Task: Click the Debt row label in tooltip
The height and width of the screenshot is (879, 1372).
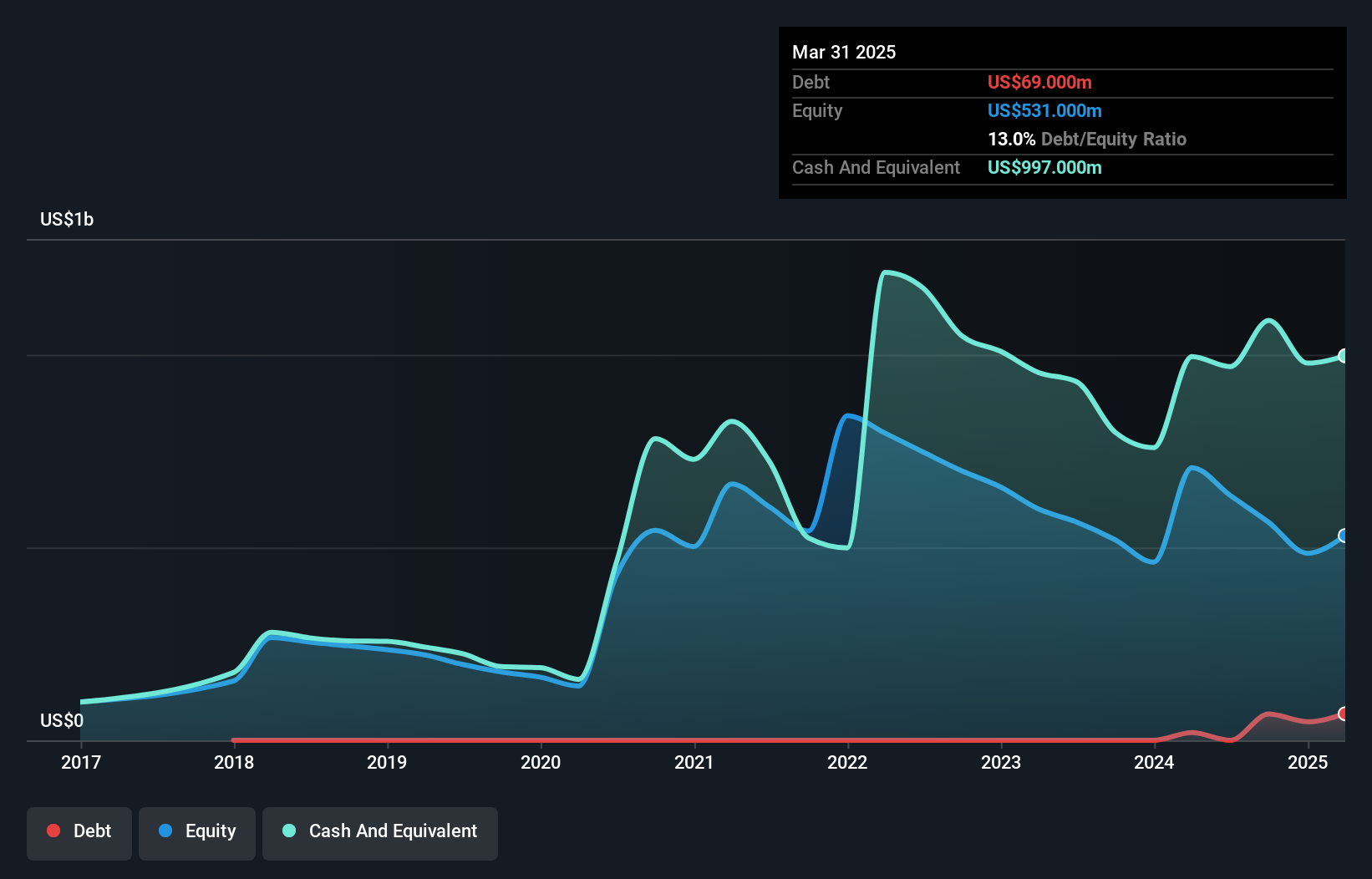Action: click(810, 82)
